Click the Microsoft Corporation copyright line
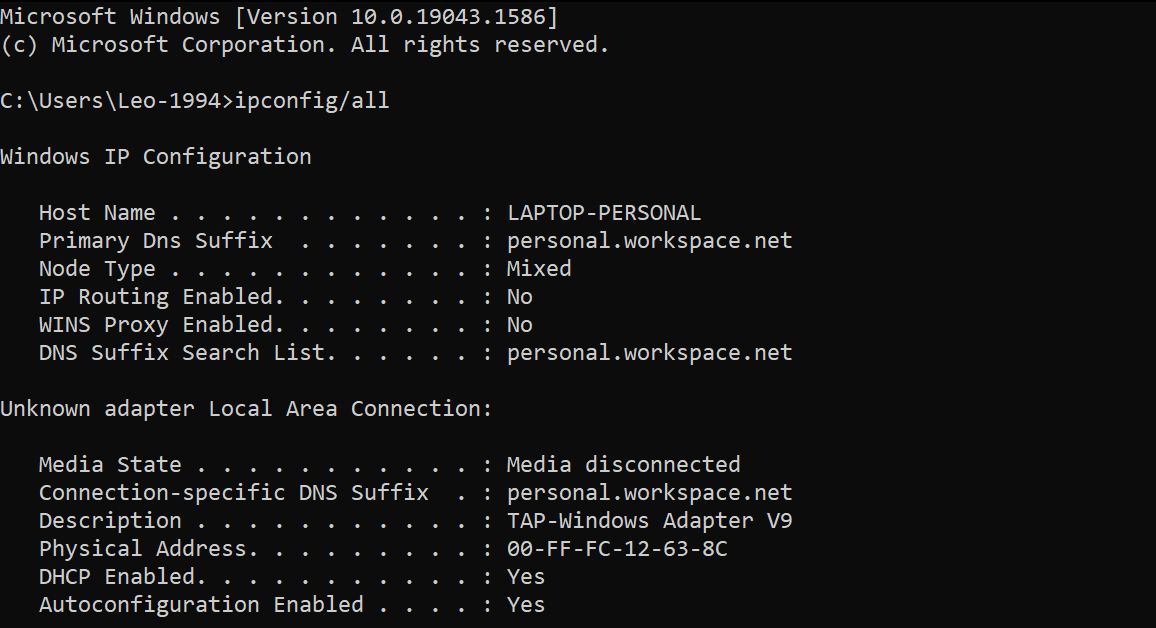The height and width of the screenshot is (628, 1156). tap(305, 45)
